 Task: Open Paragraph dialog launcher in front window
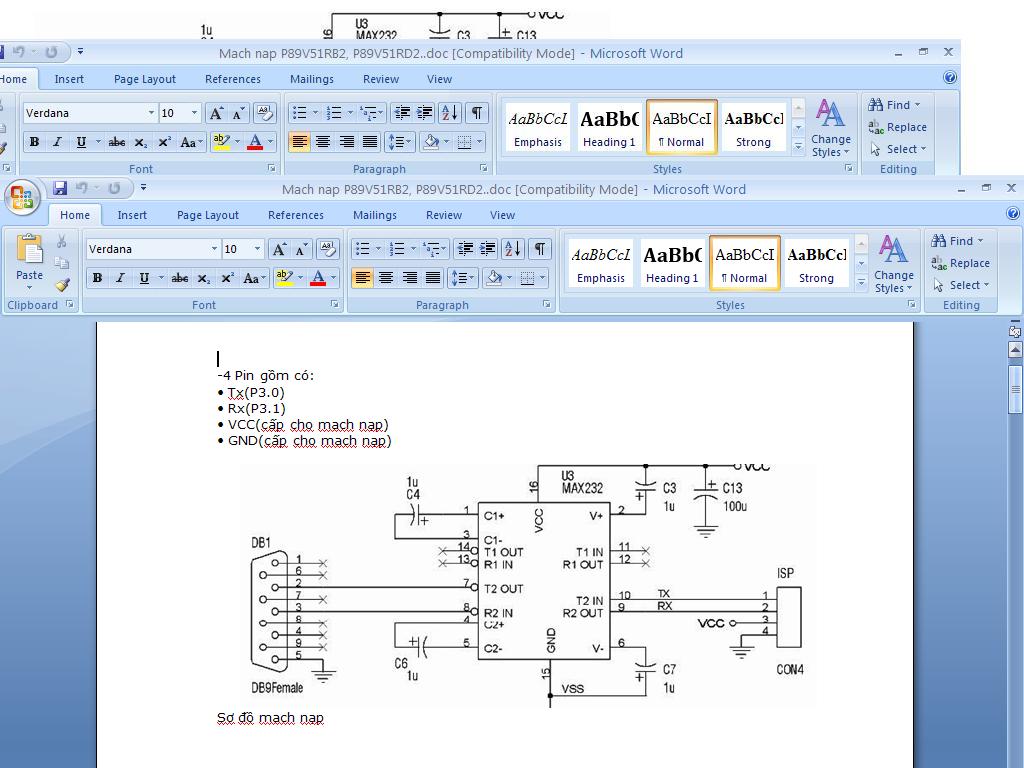[547, 304]
